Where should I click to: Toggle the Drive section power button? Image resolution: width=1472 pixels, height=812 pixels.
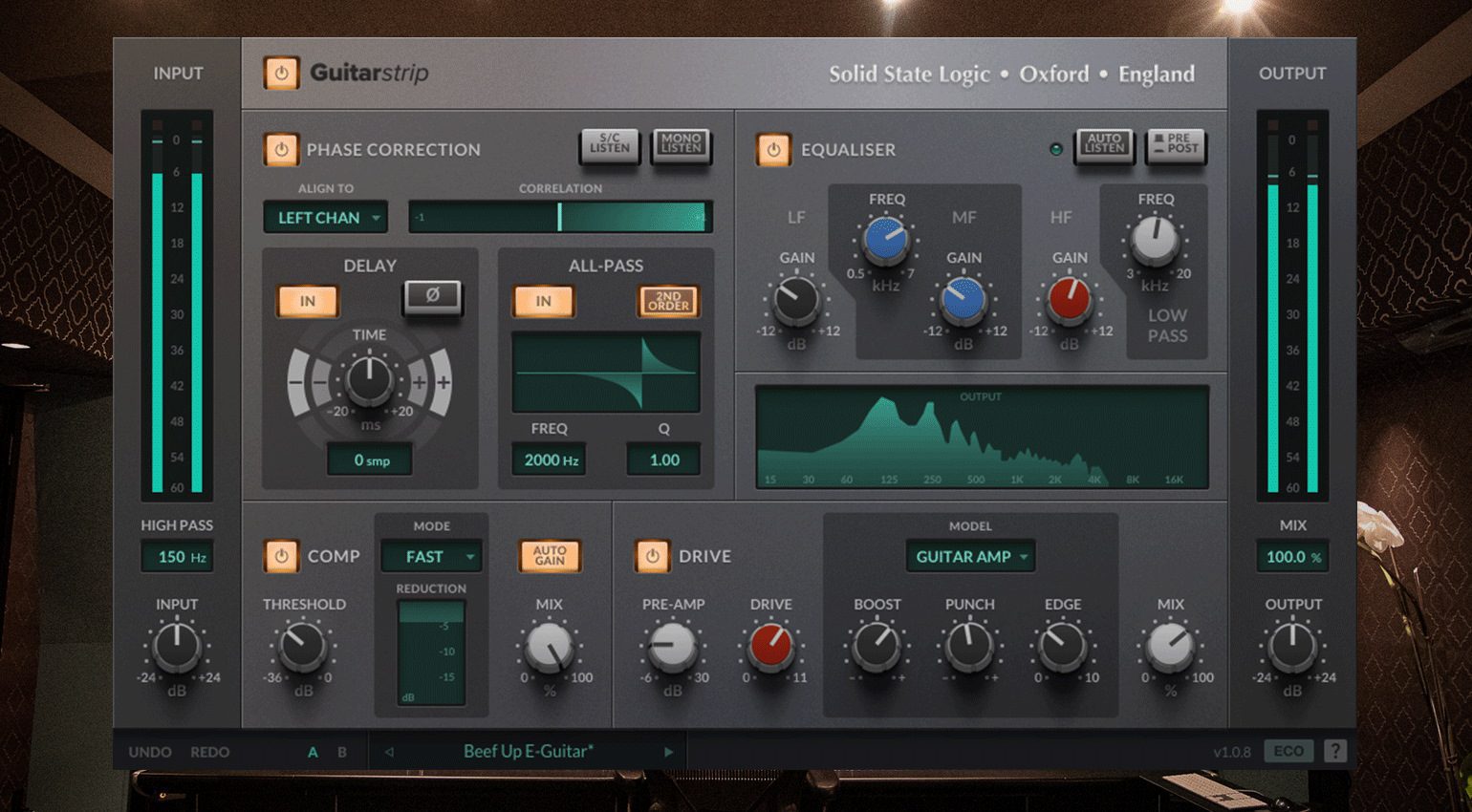pyautogui.click(x=652, y=556)
